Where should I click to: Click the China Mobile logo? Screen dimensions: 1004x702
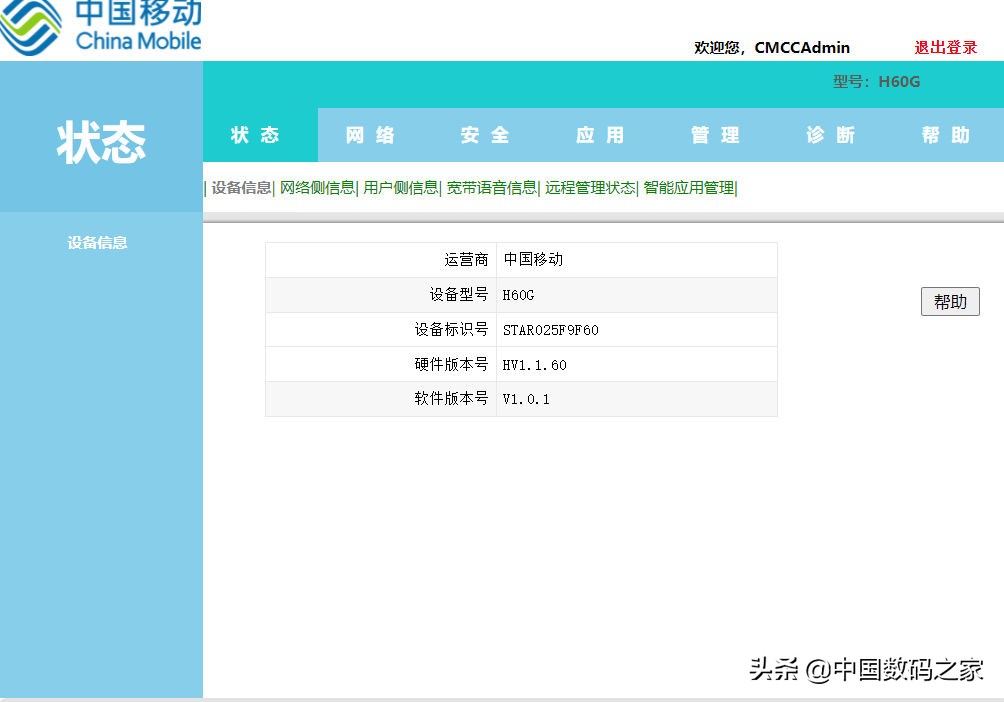[101, 27]
